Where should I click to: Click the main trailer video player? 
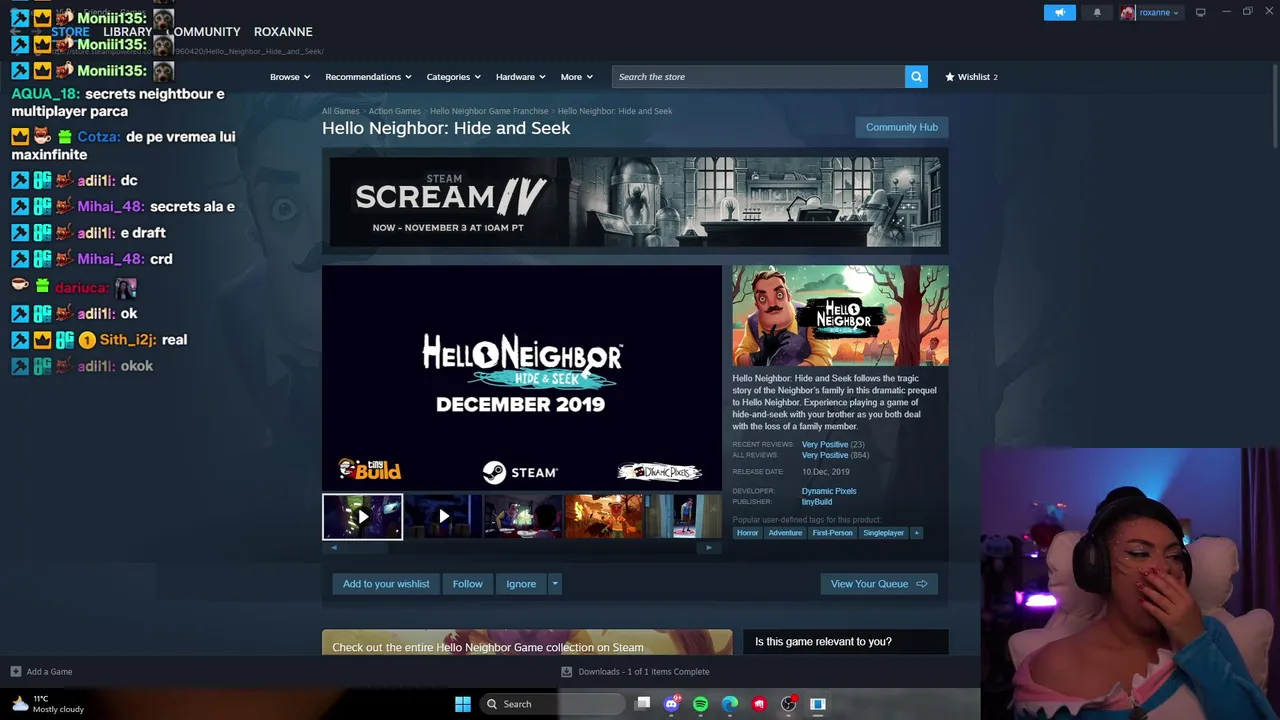pos(521,378)
